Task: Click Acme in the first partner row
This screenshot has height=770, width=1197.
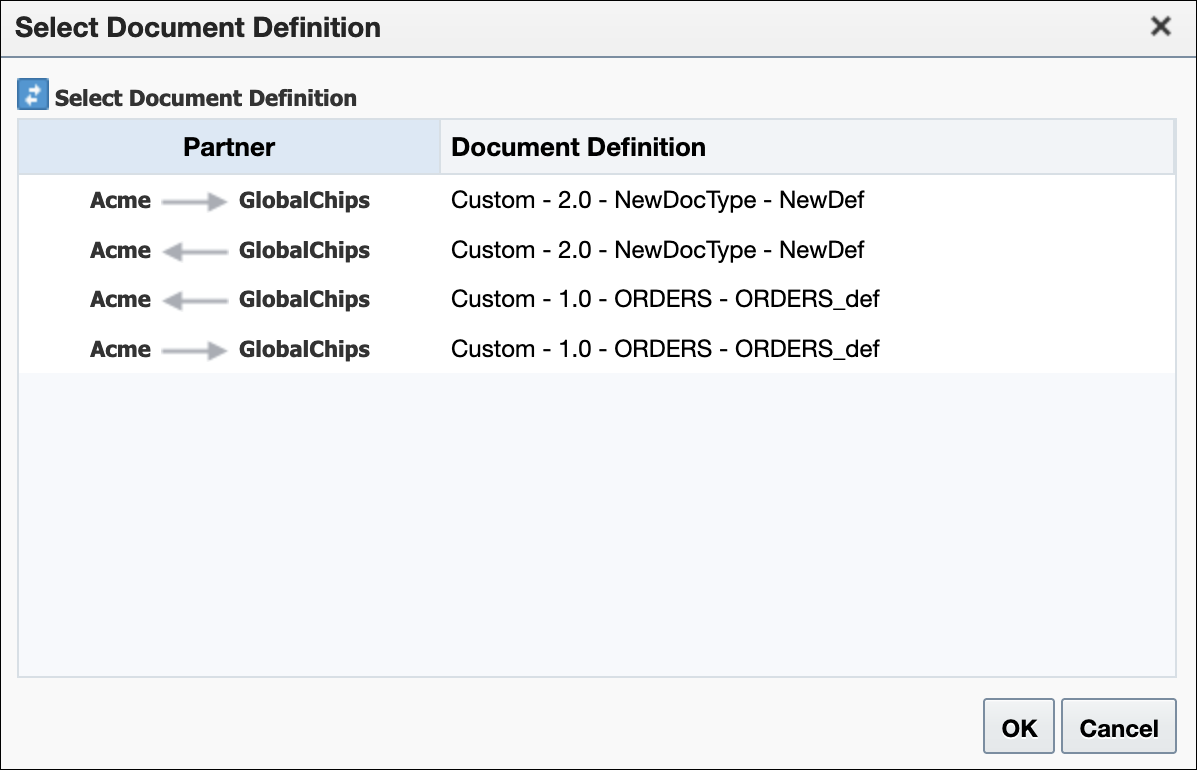Action: [121, 200]
